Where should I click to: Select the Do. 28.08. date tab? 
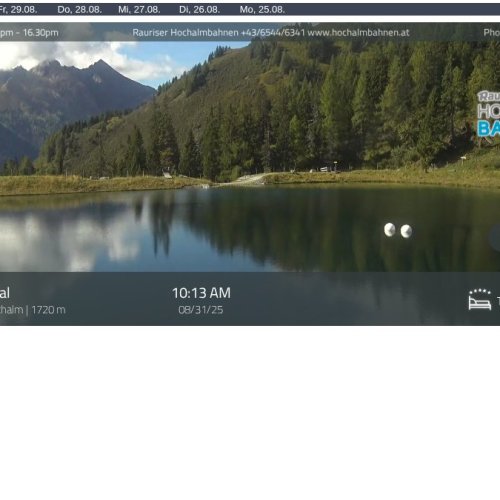79,10
